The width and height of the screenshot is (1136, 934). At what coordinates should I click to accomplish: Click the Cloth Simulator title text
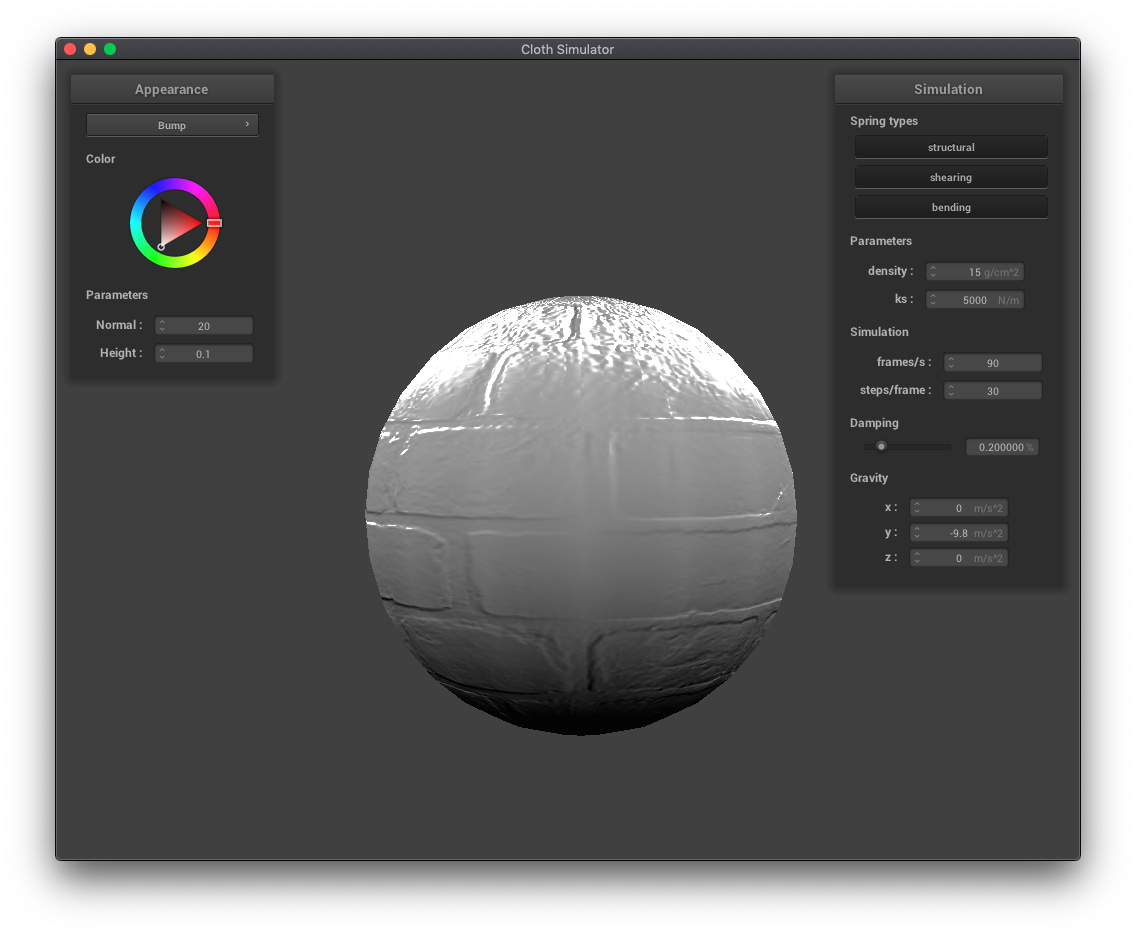tap(567, 49)
